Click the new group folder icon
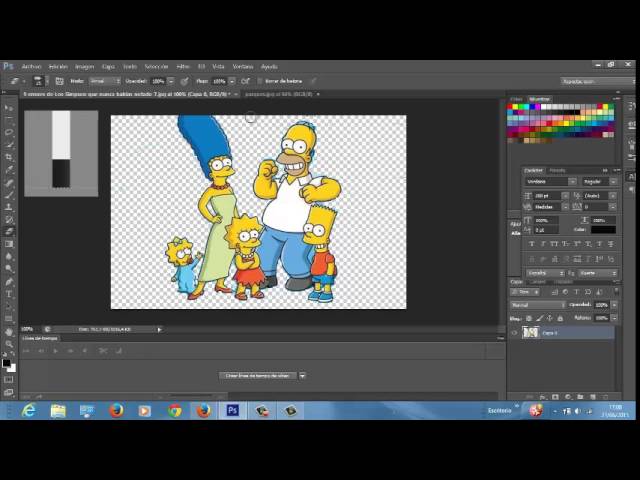Viewport: 640px width, 480px height. (x=580, y=397)
